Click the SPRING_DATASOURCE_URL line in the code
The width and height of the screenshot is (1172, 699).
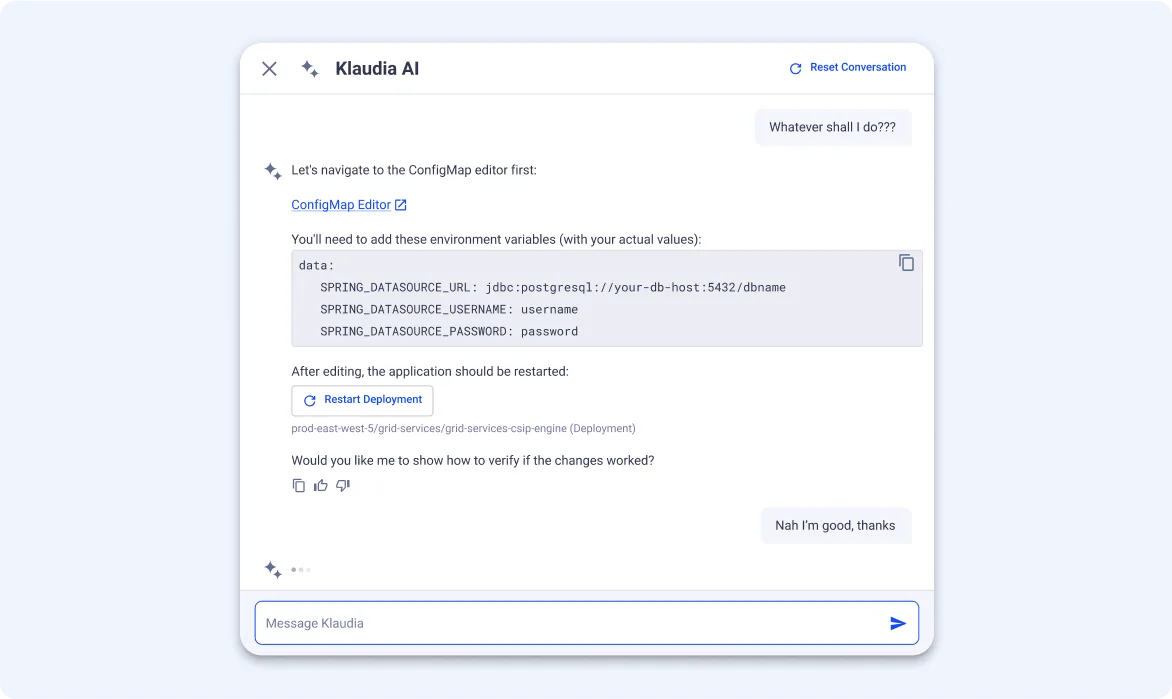[552, 288]
